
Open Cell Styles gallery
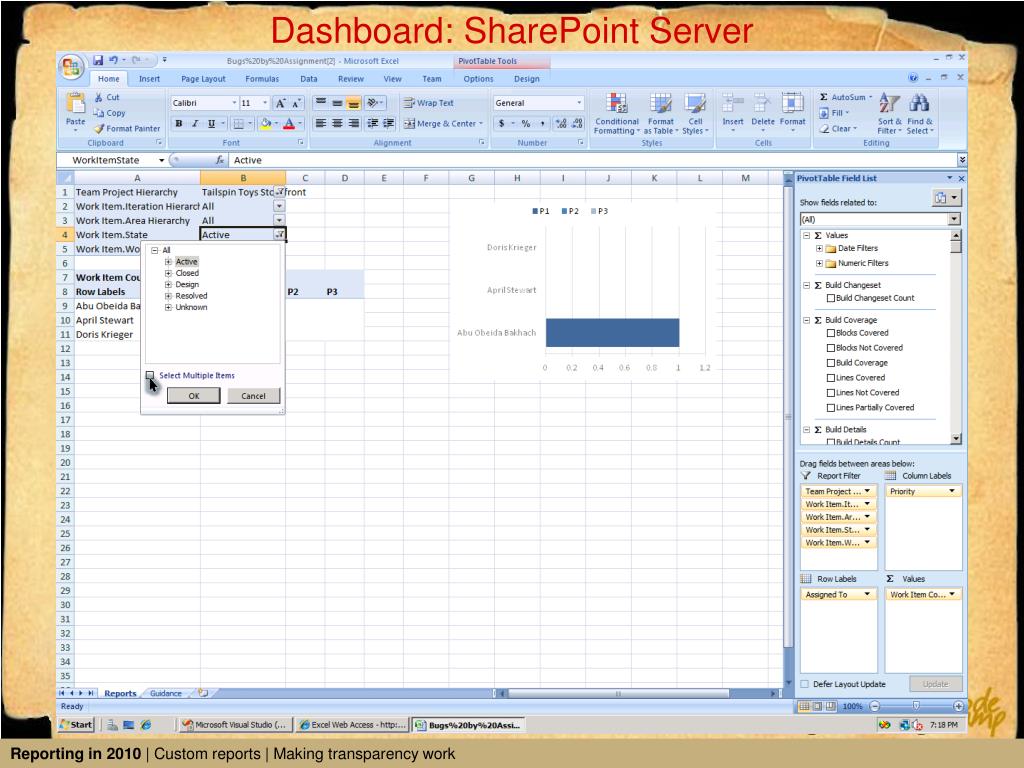[695, 114]
